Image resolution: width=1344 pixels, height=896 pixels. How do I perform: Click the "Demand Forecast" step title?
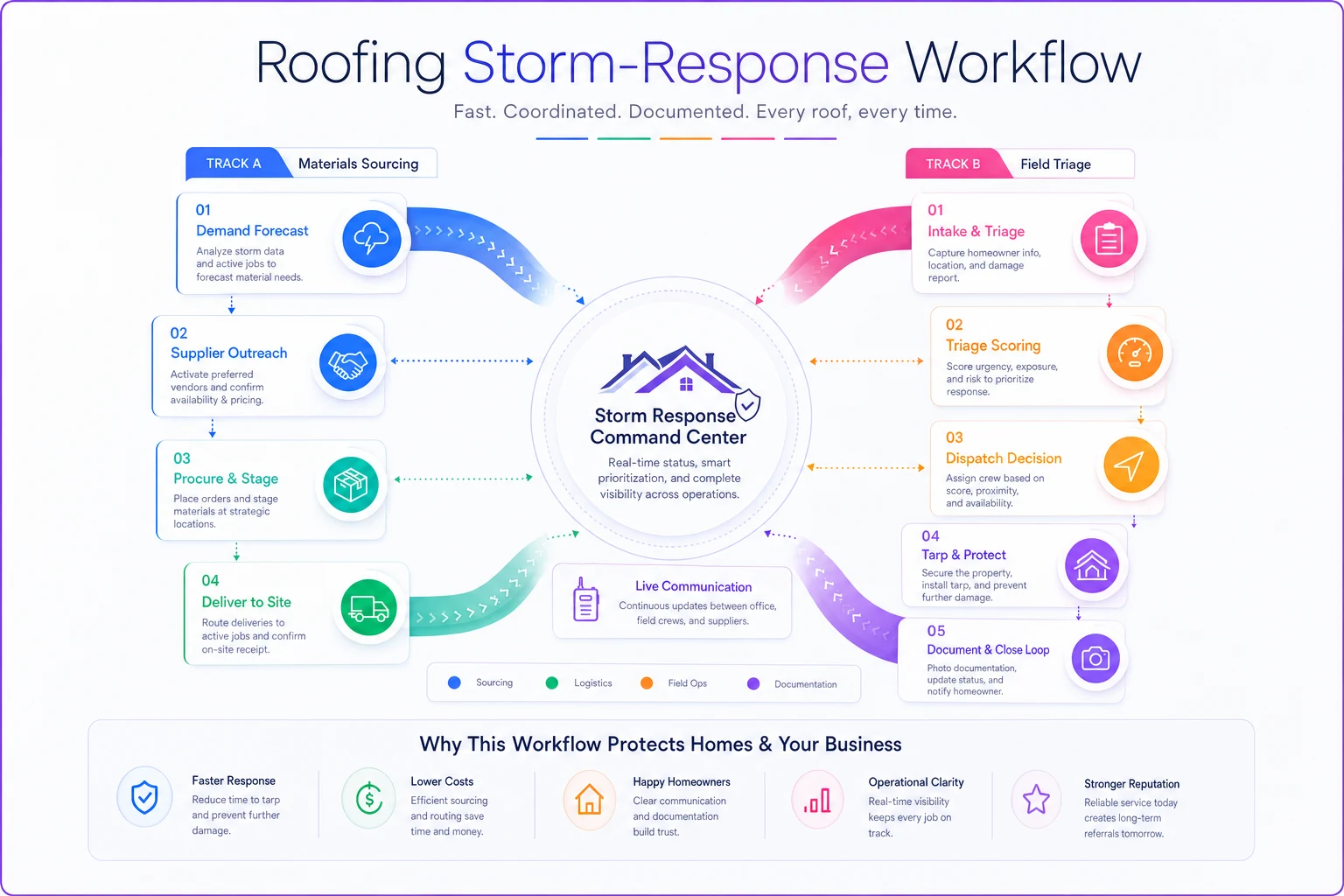[252, 230]
